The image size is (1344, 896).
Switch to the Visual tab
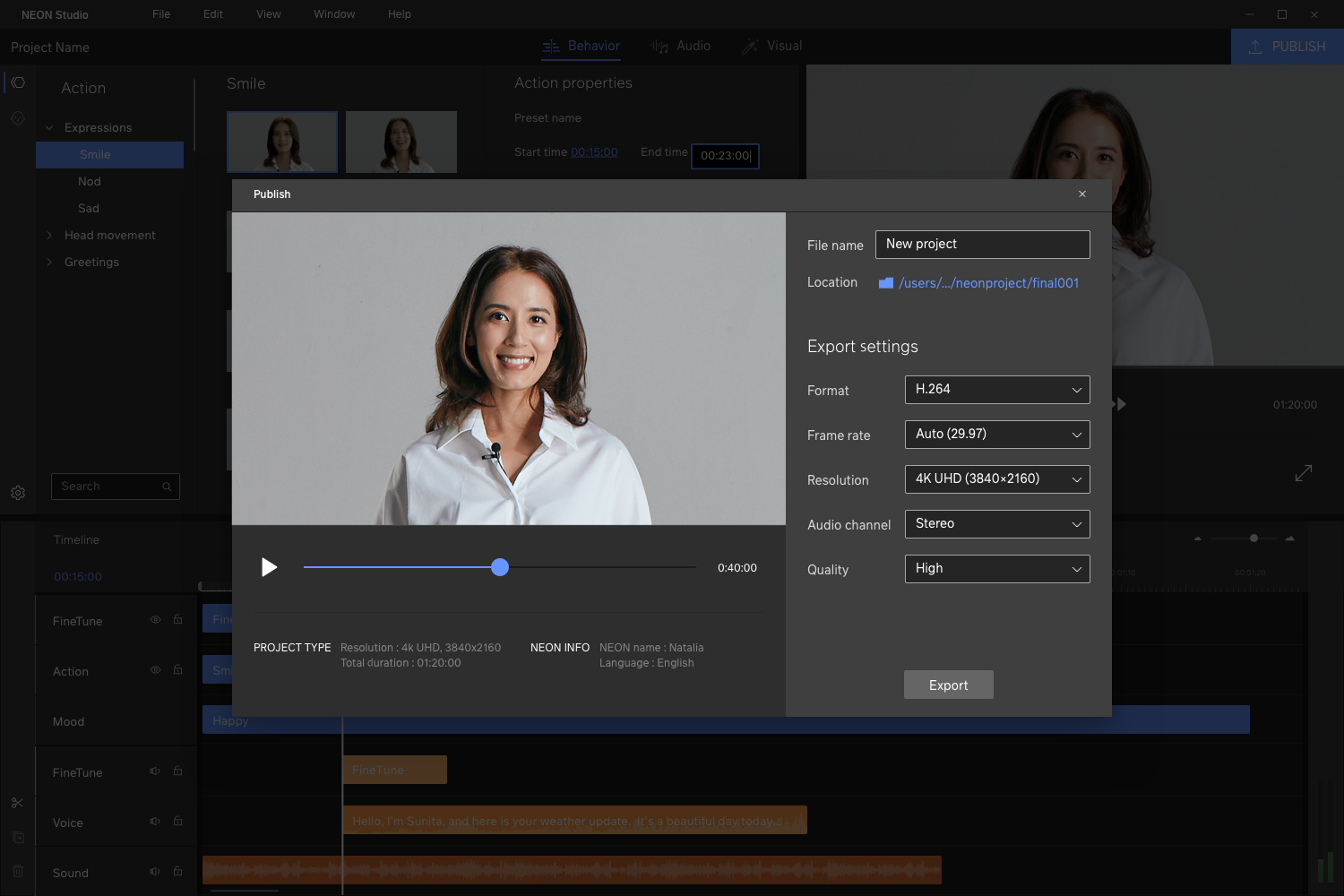[771, 46]
